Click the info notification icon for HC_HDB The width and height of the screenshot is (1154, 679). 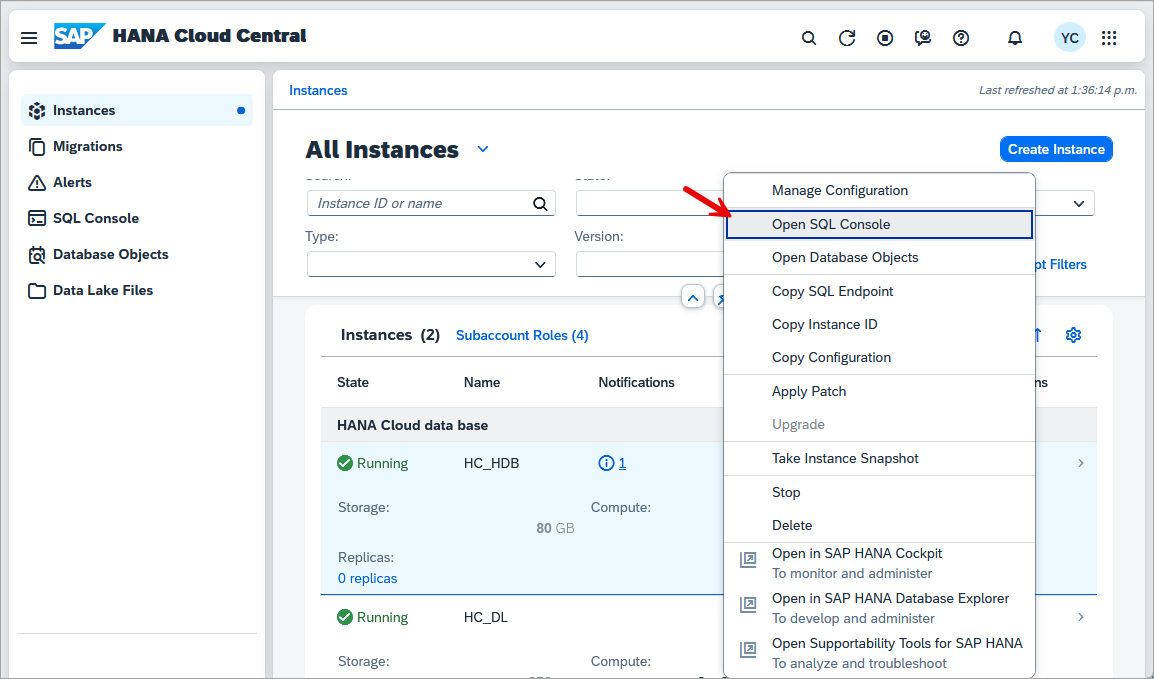(606, 463)
